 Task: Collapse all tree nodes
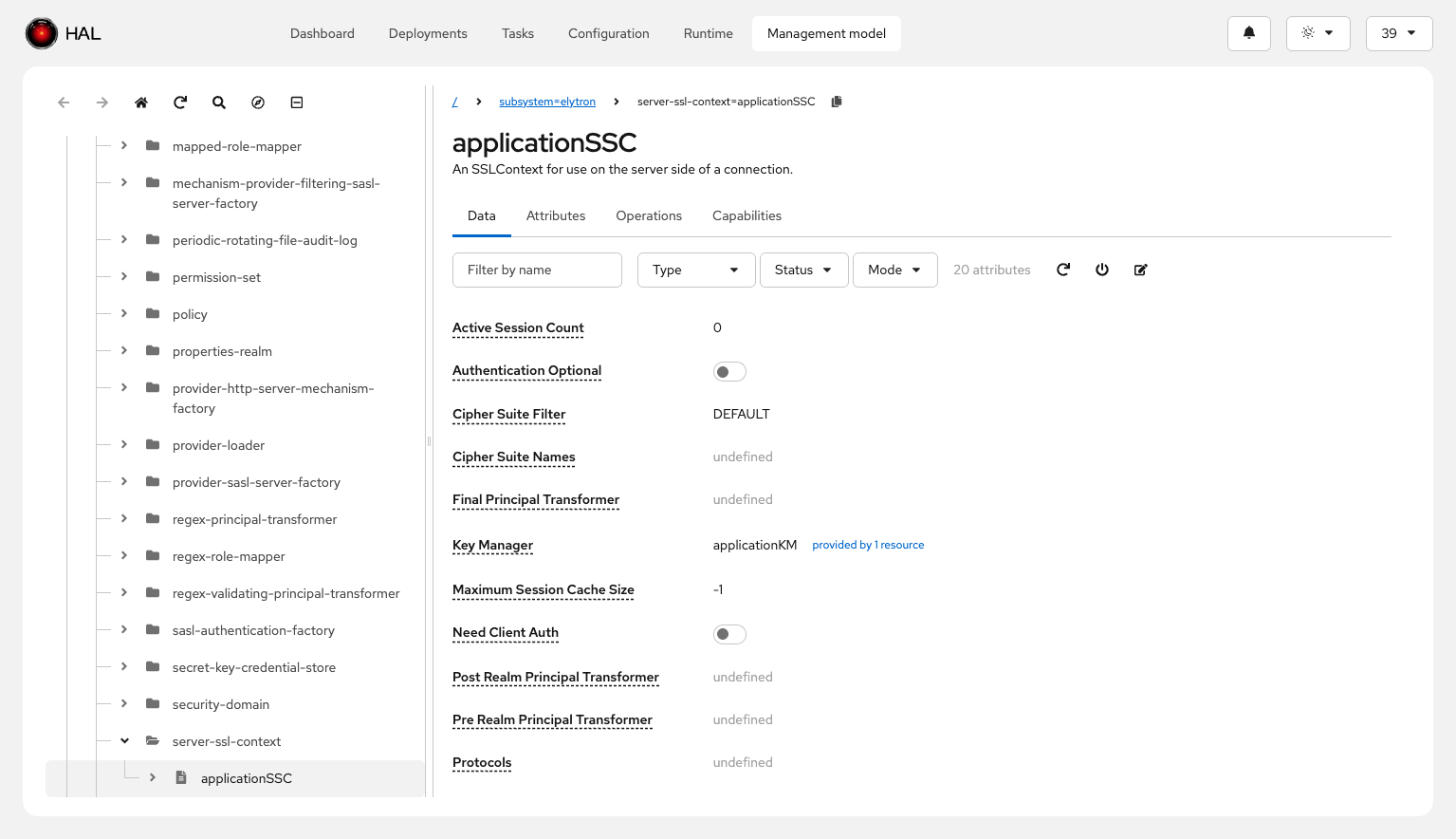[297, 103]
